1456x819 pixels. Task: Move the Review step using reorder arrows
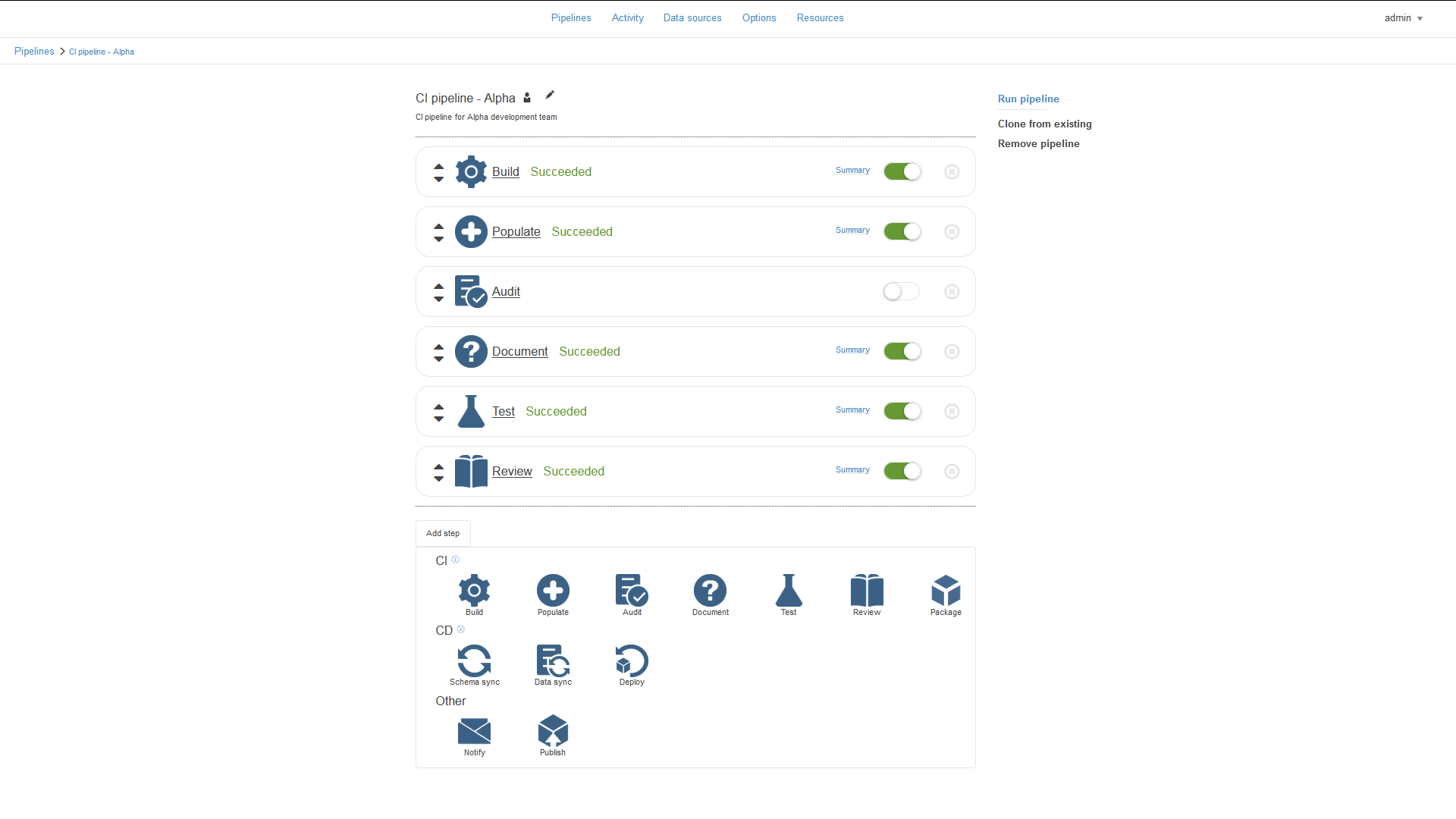438,472
